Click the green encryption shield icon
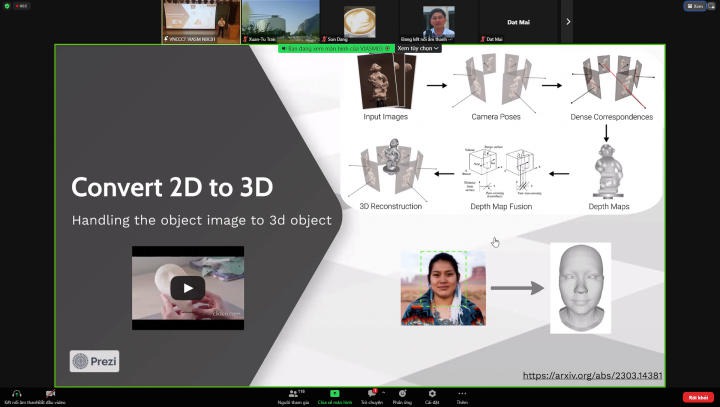Screen dimensions: 720x407 (7, 6)
